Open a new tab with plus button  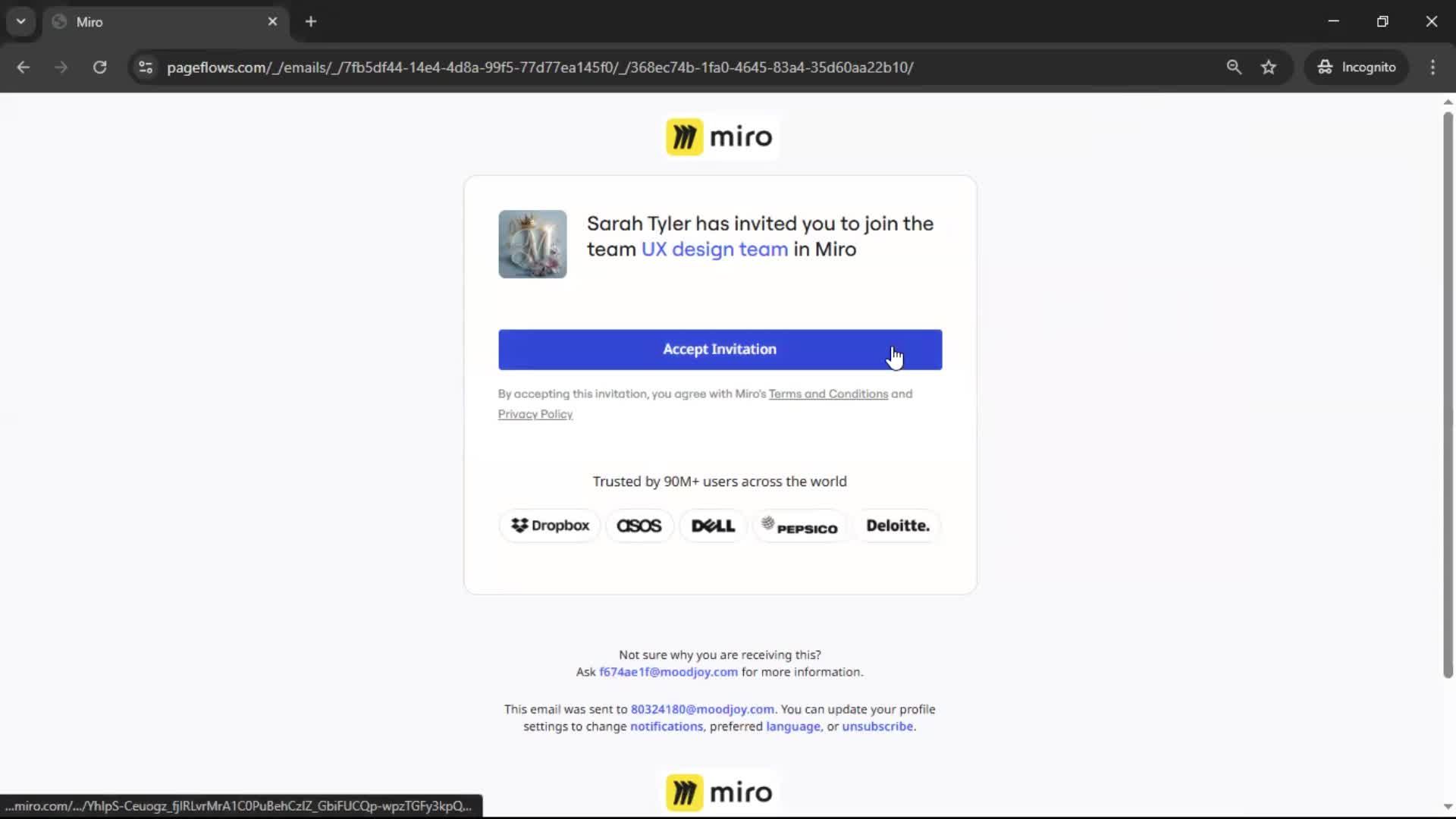pos(311,22)
